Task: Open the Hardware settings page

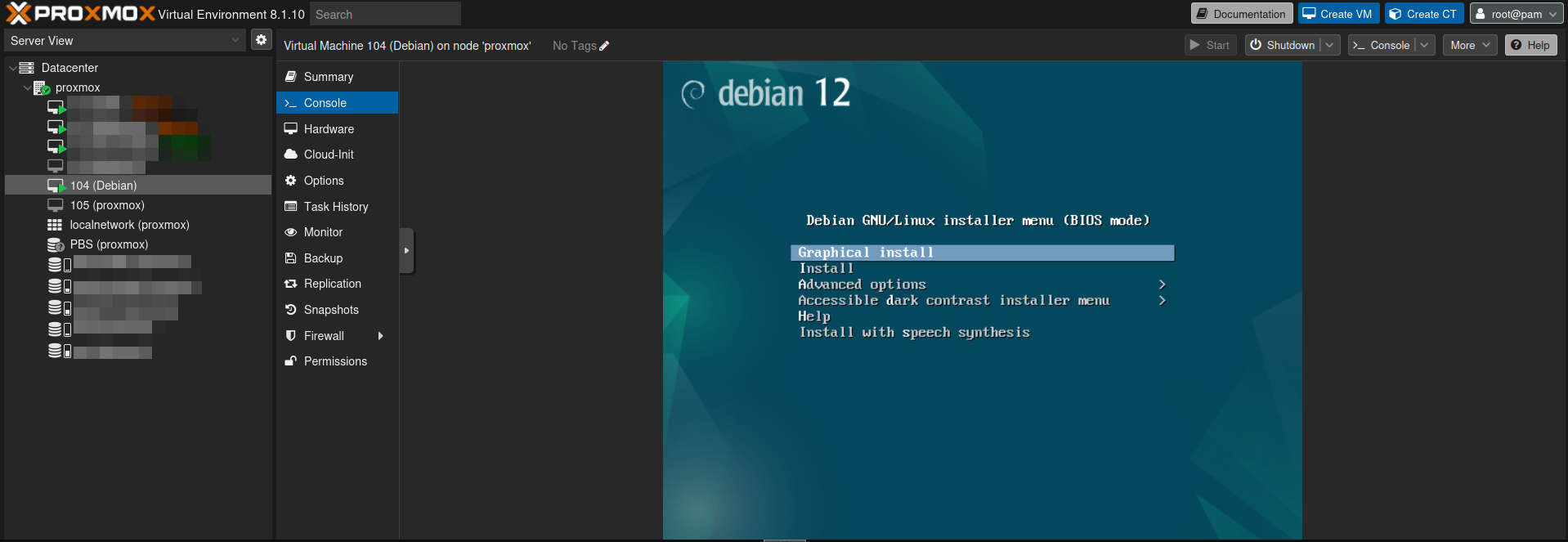Action: pos(329,129)
